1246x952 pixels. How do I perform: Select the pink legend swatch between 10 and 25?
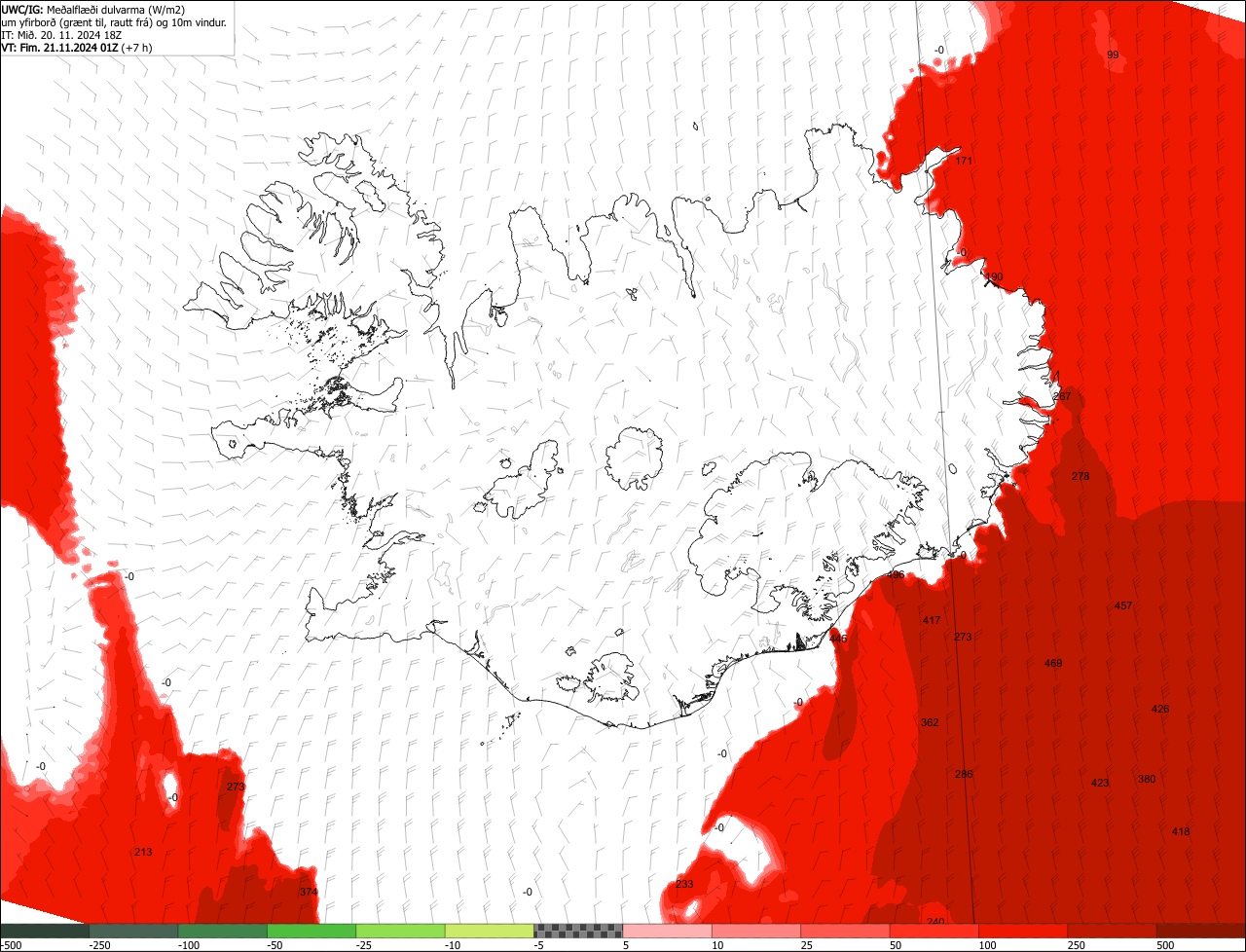click(756, 931)
